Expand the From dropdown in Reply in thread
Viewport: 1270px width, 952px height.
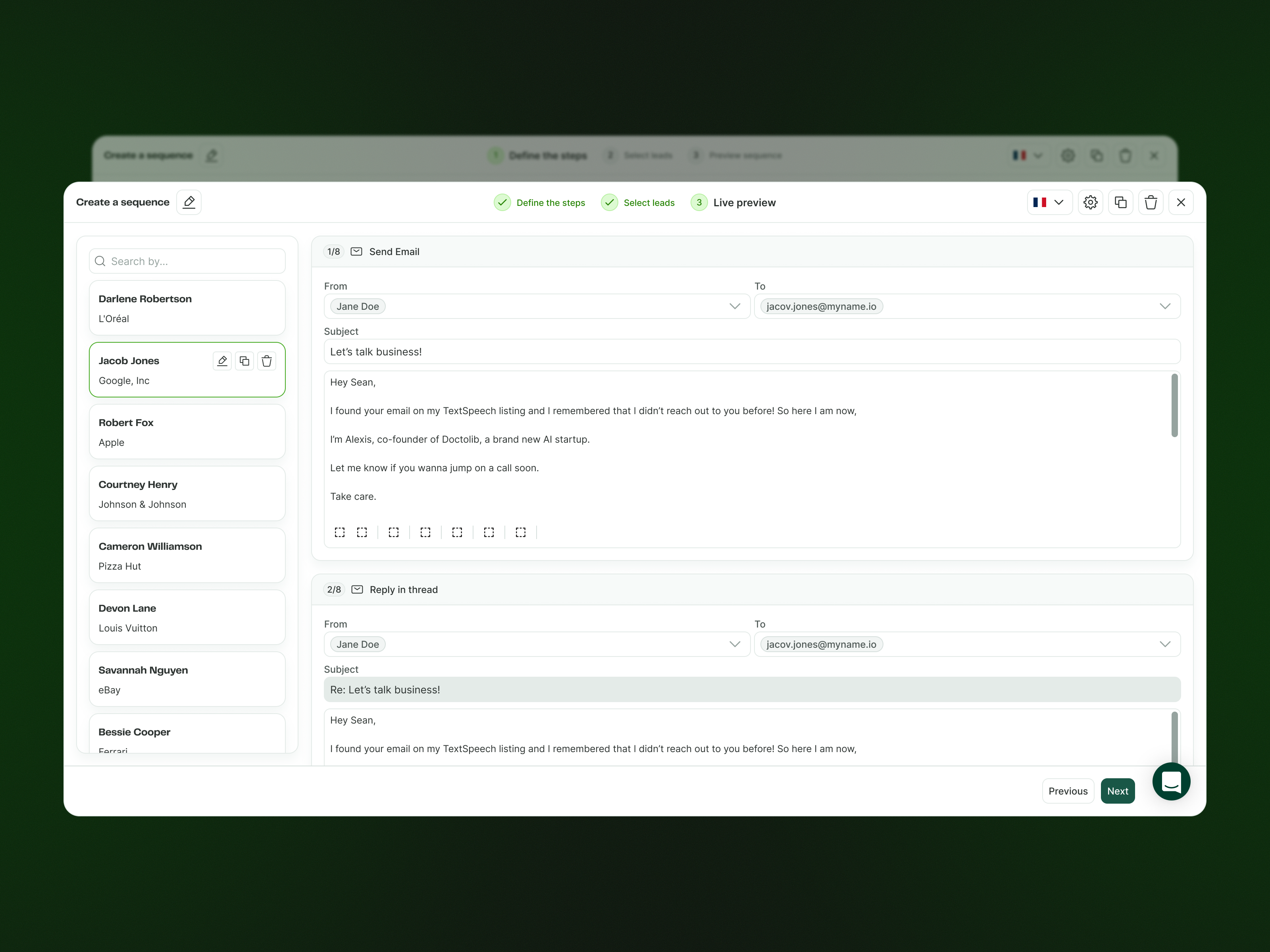734,645
